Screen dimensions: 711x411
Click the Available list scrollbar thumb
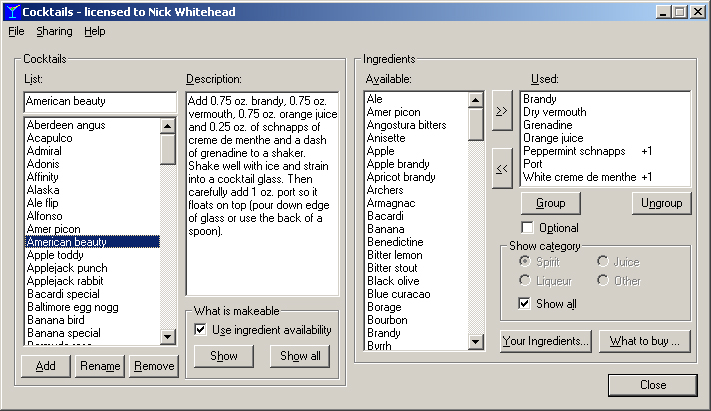pos(476,124)
